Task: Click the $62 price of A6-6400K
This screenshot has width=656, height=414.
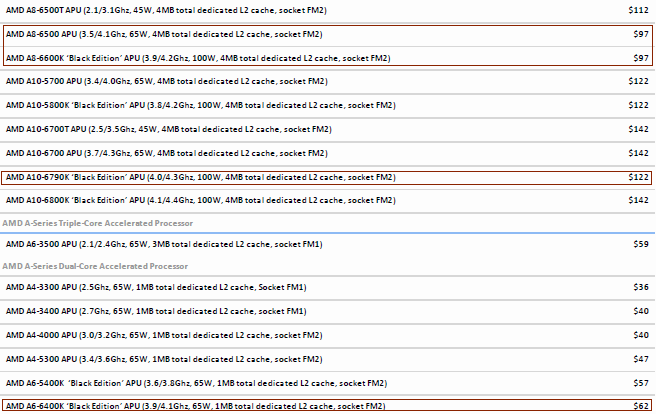Action: click(641, 406)
